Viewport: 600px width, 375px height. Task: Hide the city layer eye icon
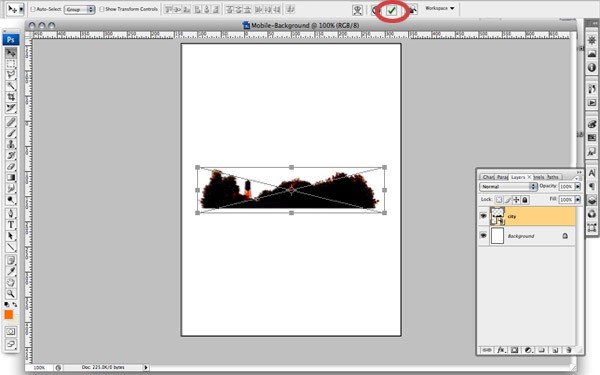(x=483, y=216)
